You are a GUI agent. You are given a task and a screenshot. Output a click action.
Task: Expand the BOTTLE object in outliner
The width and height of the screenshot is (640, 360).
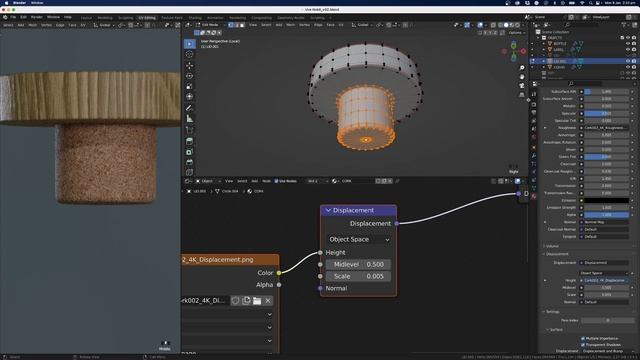(x=544, y=43)
